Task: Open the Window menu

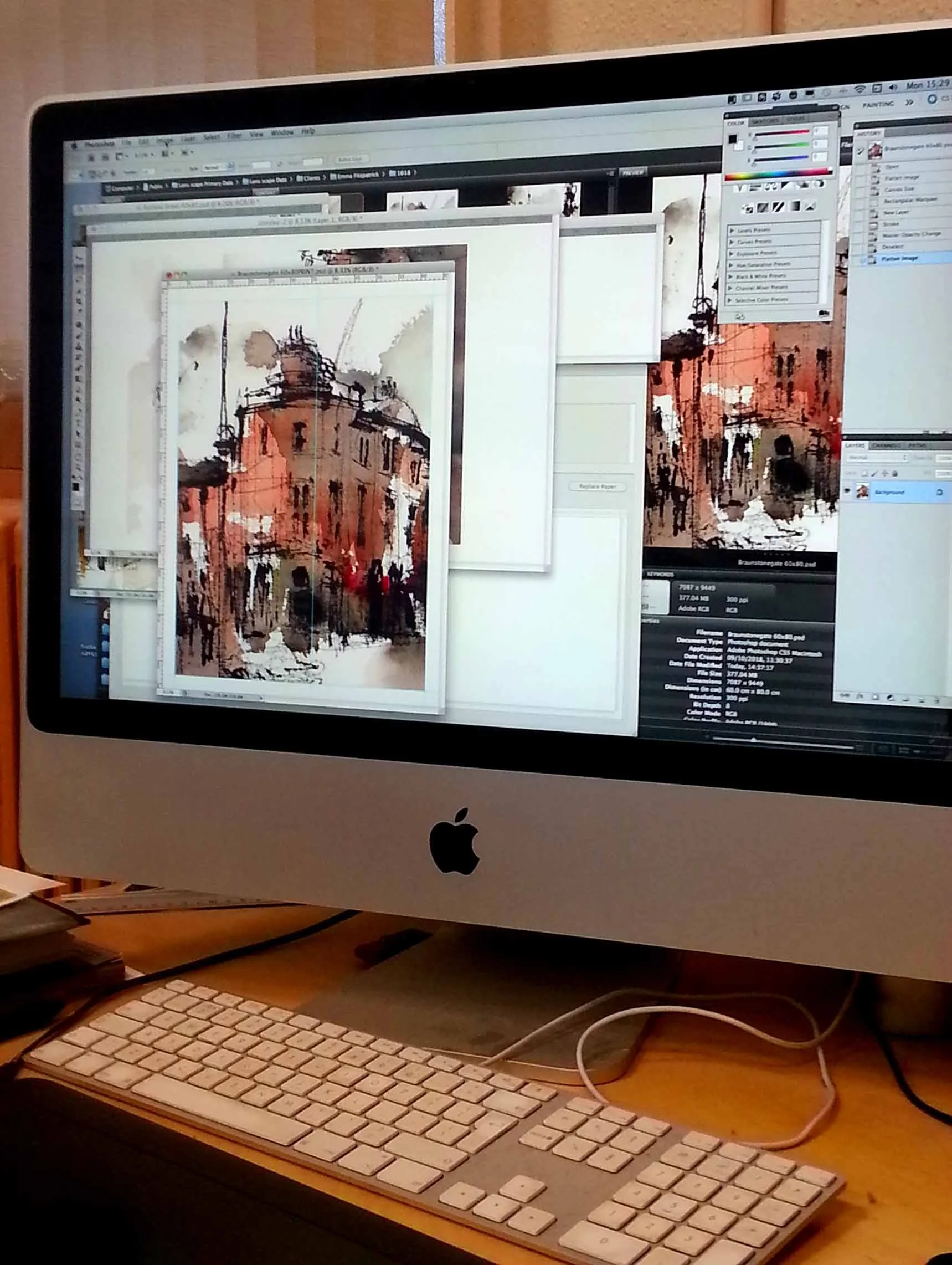Action: tap(282, 132)
